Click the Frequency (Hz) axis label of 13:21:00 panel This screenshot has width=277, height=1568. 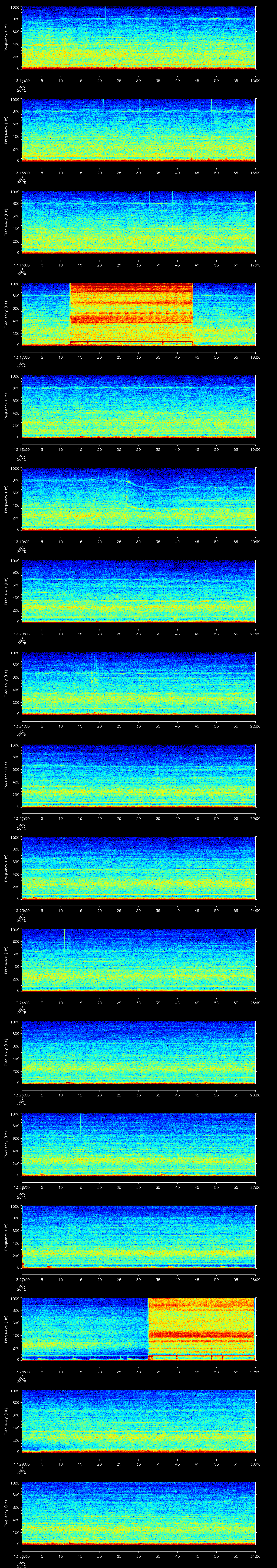click(x=6, y=683)
